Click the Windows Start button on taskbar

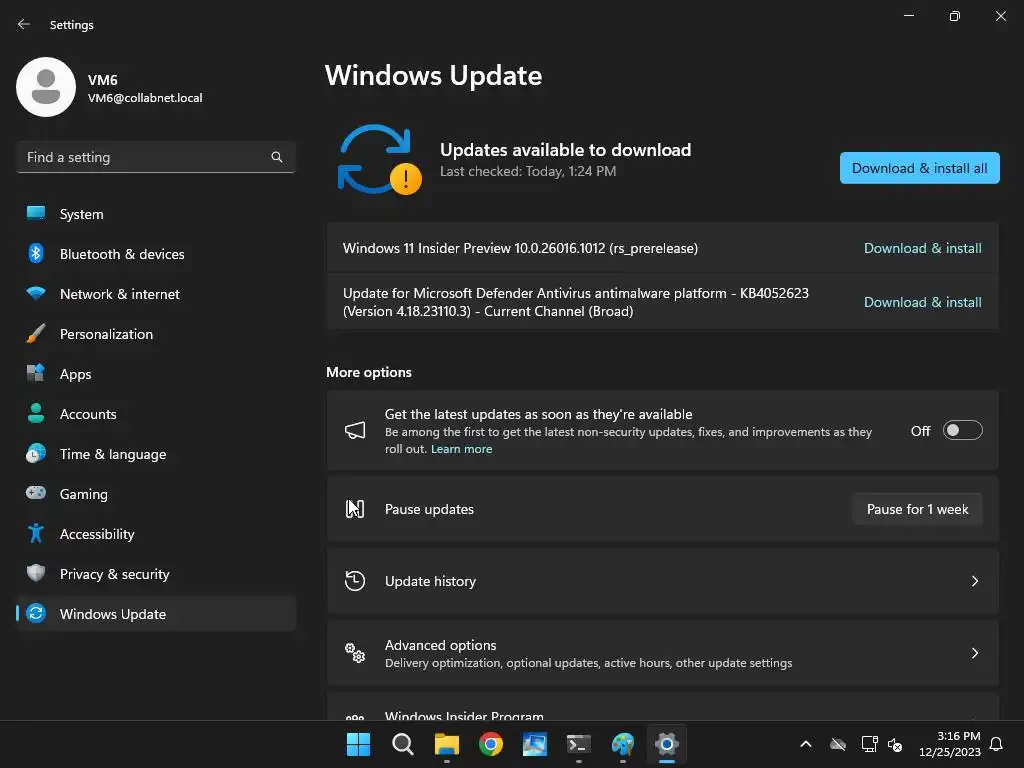tap(358, 744)
